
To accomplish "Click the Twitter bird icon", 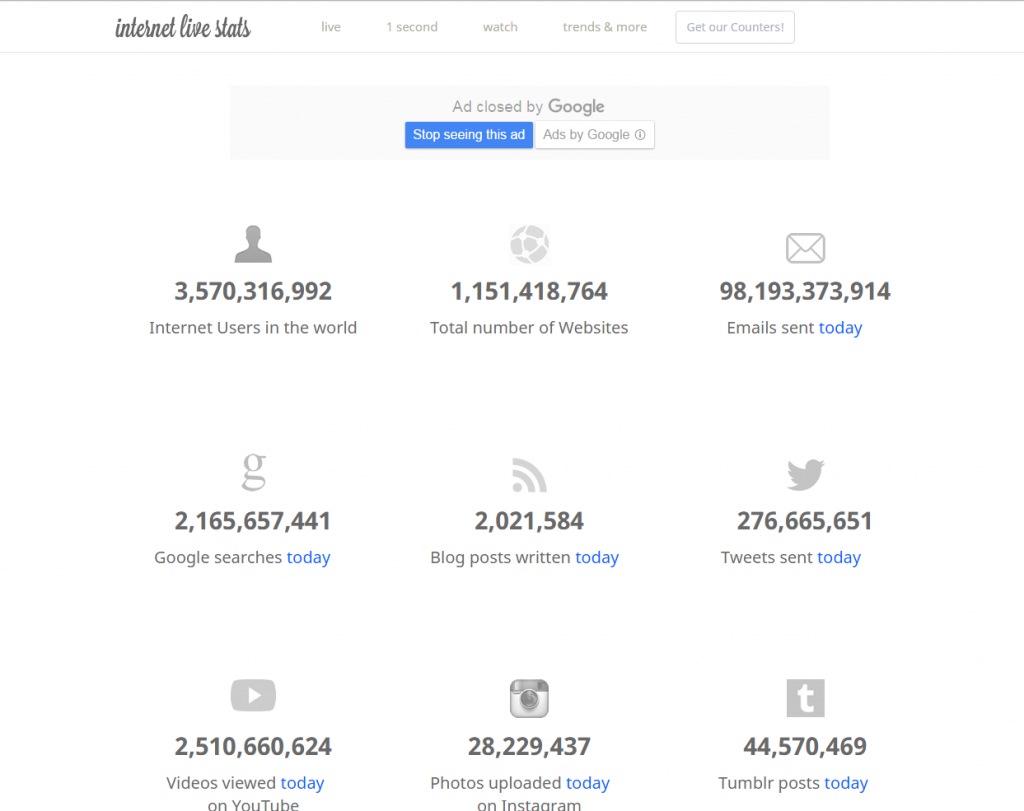I will [x=805, y=474].
